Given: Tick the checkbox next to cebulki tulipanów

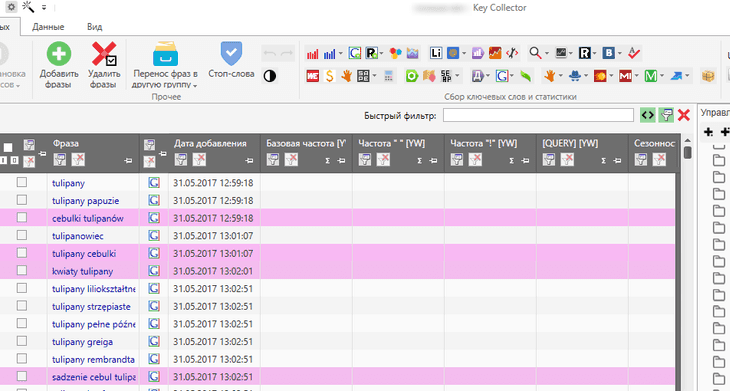Looking at the screenshot, I should click(21, 218).
